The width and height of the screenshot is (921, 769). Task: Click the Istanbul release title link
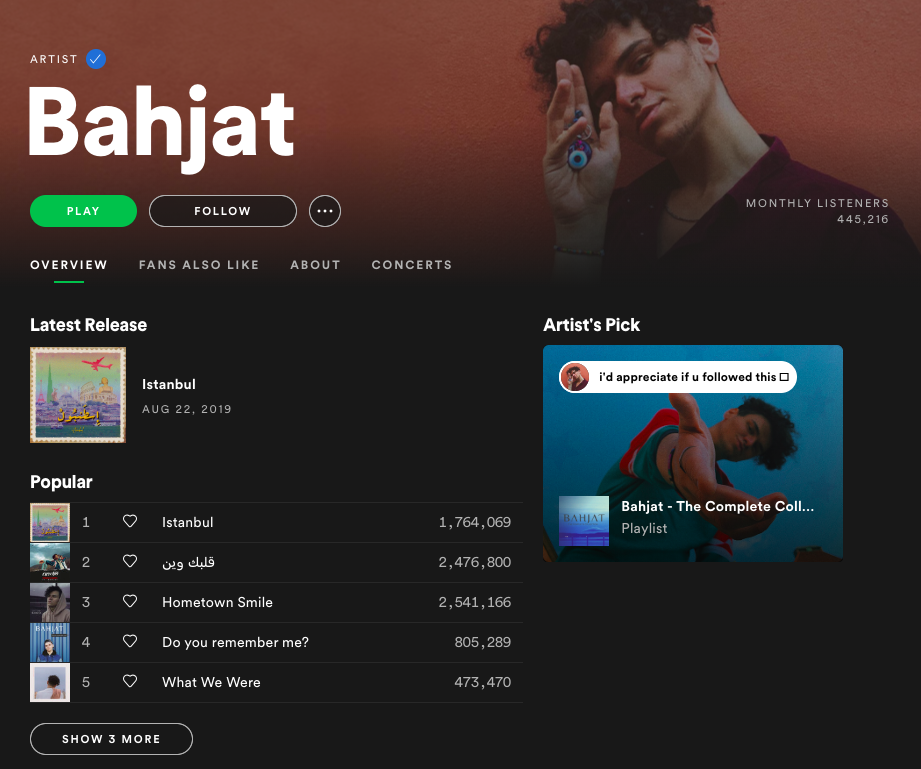tap(169, 384)
